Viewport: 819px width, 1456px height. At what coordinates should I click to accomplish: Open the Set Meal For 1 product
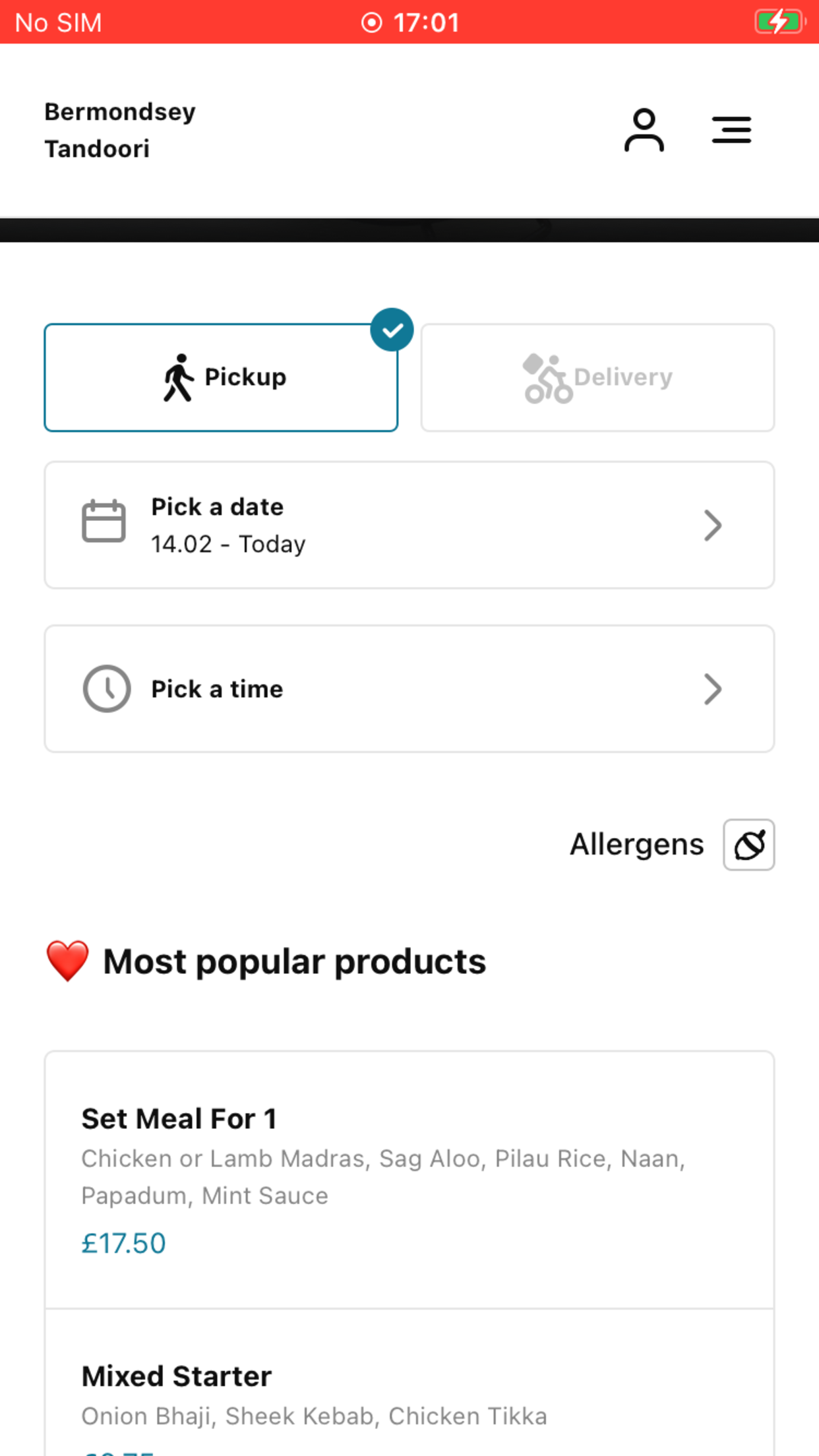point(409,1180)
